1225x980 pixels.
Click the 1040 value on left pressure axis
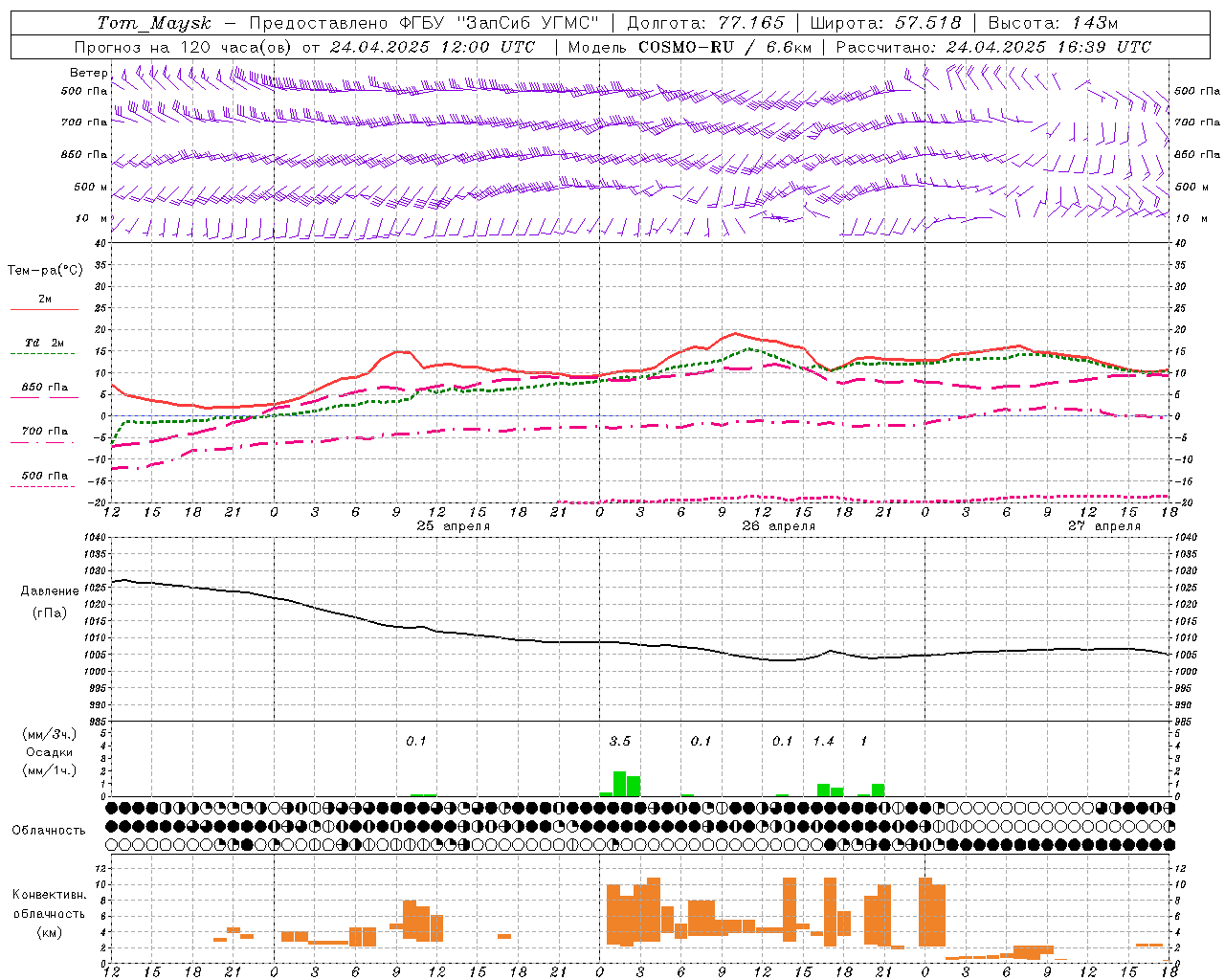click(x=95, y=538)
